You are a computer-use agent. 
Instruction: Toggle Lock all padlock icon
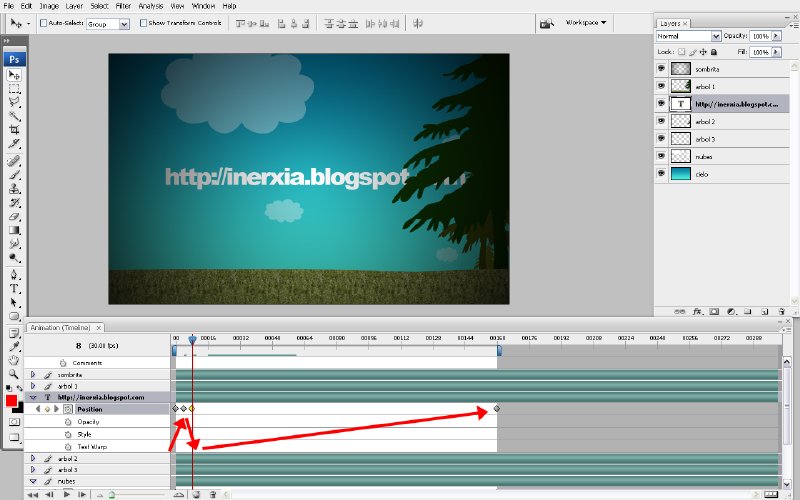click(714, 52)
